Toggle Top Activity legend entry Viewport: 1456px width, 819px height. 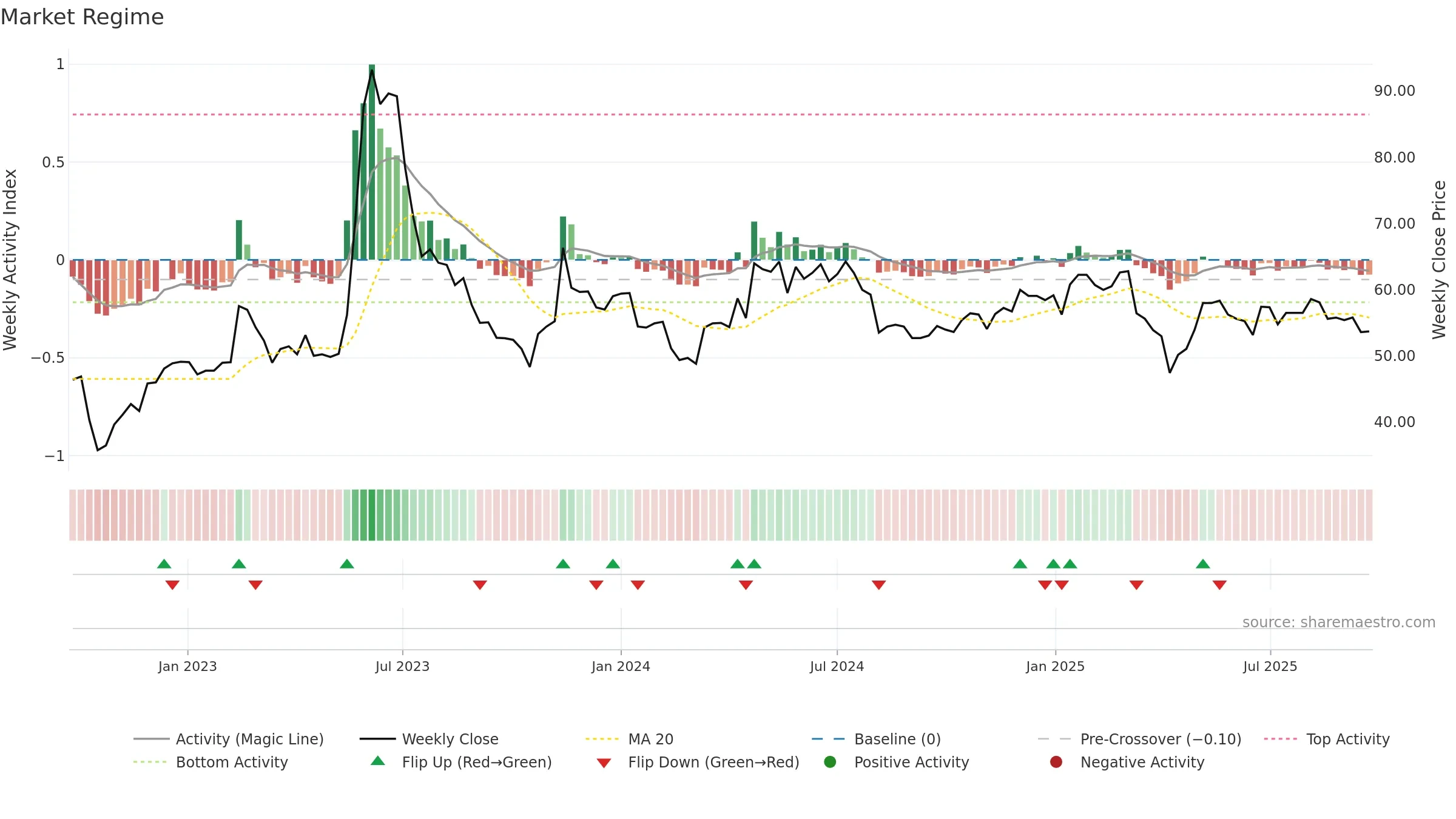coord(1327,739)
